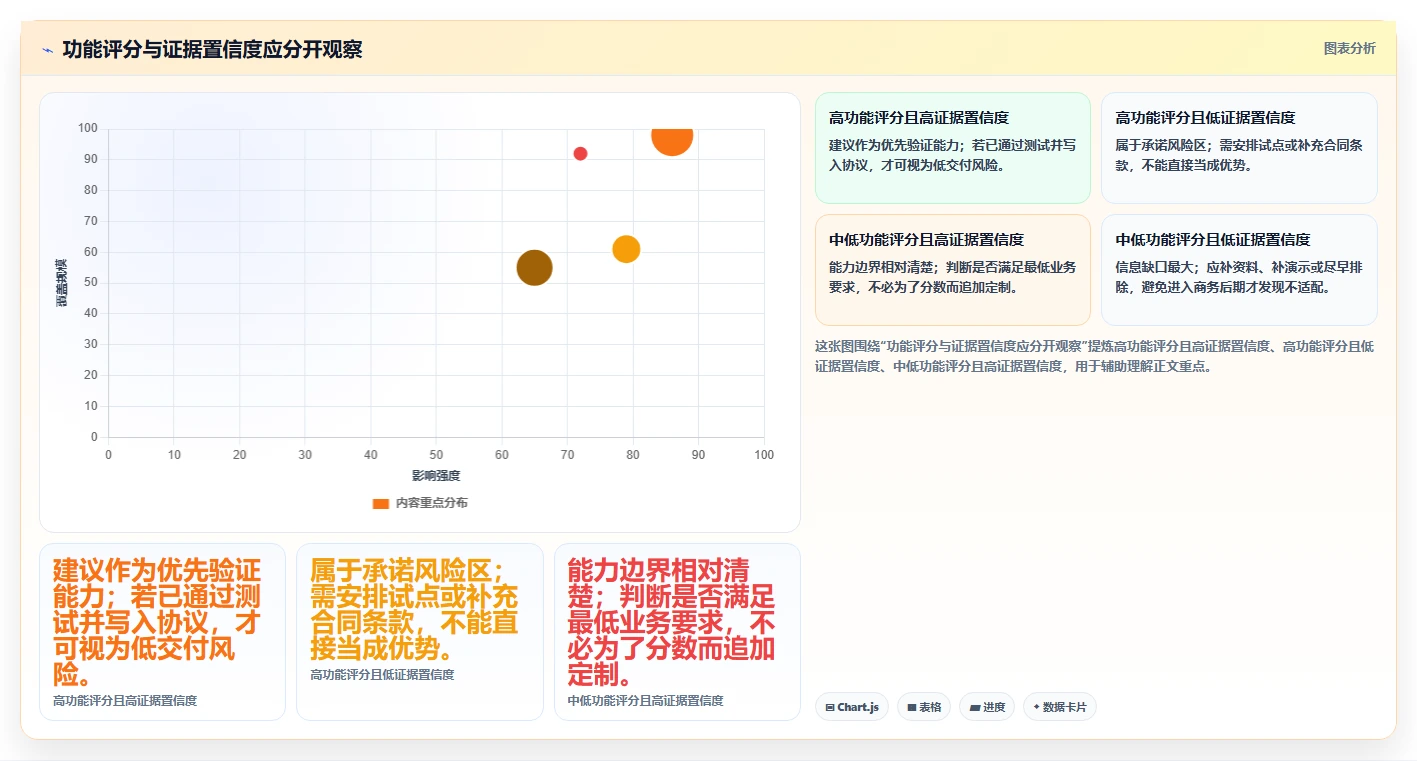Image resolution: width=1417 pixels, height=761 pixels.
Task: Click the caption 高功能评分且低证据置信度 under yellow text
Action: pos(382,675)
